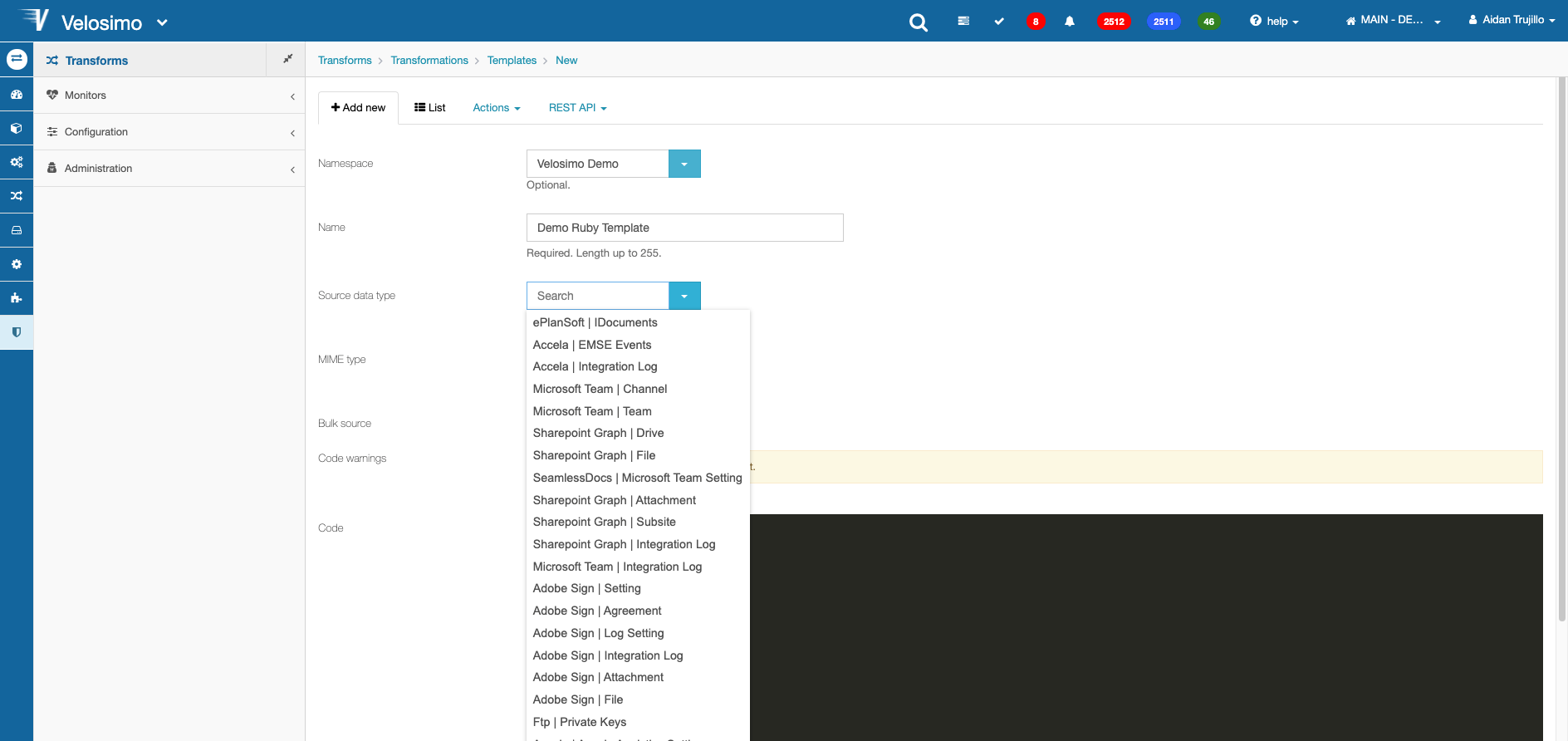Click the pin sidebar icon

pos(287,59)
